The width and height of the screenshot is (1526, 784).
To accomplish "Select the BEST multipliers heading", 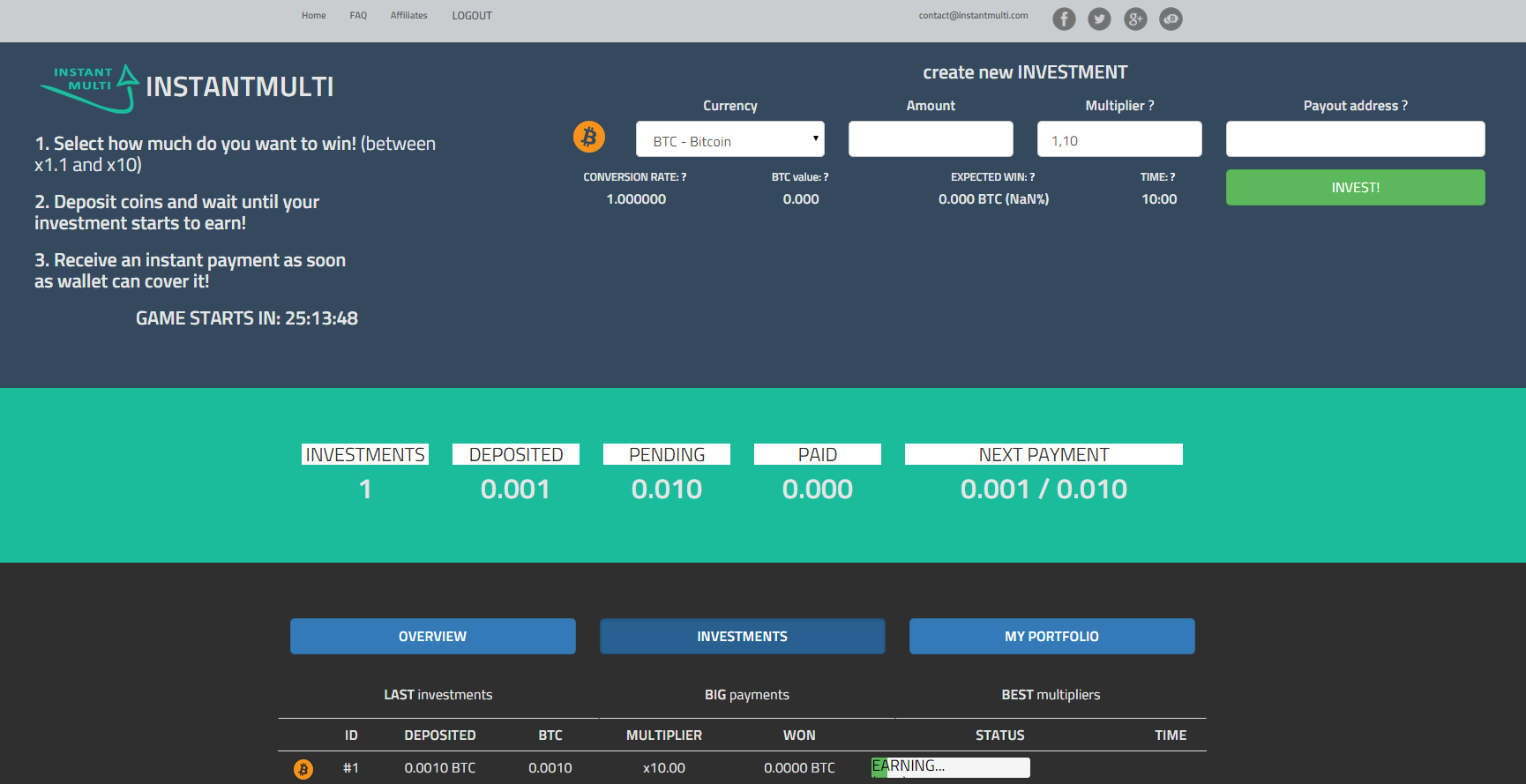I will click(x=1051, y=695).
